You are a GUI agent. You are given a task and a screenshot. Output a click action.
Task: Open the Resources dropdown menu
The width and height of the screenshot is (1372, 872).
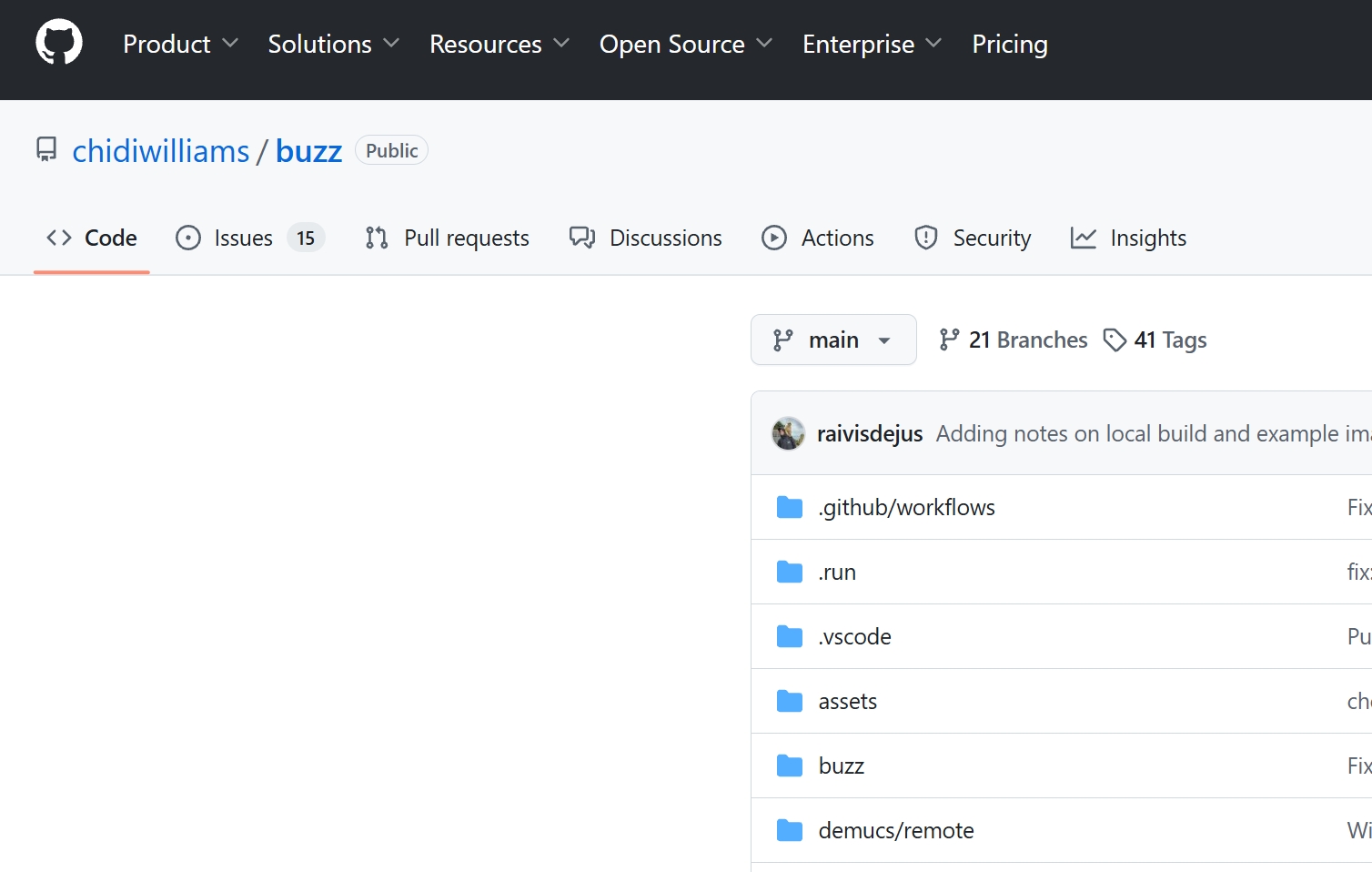point(499,44)
